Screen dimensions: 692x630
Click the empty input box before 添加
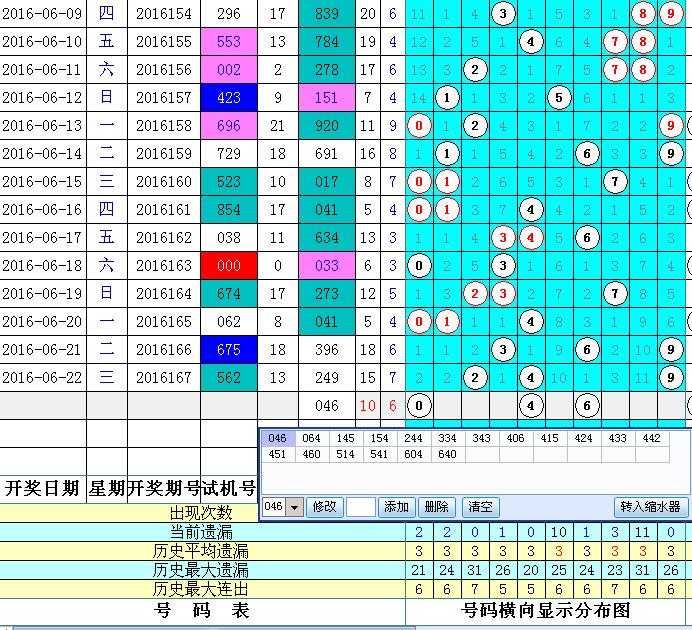tap(361, 507)
